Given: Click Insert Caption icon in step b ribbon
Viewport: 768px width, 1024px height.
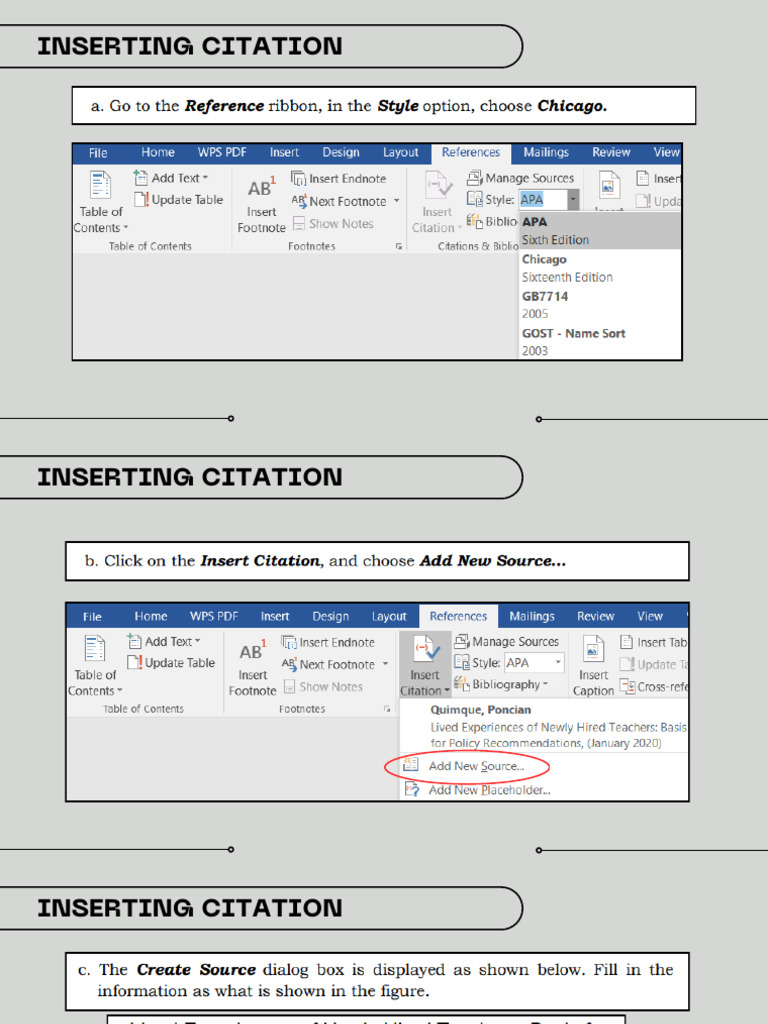Looking at the screenshot, I should (593, 649).
